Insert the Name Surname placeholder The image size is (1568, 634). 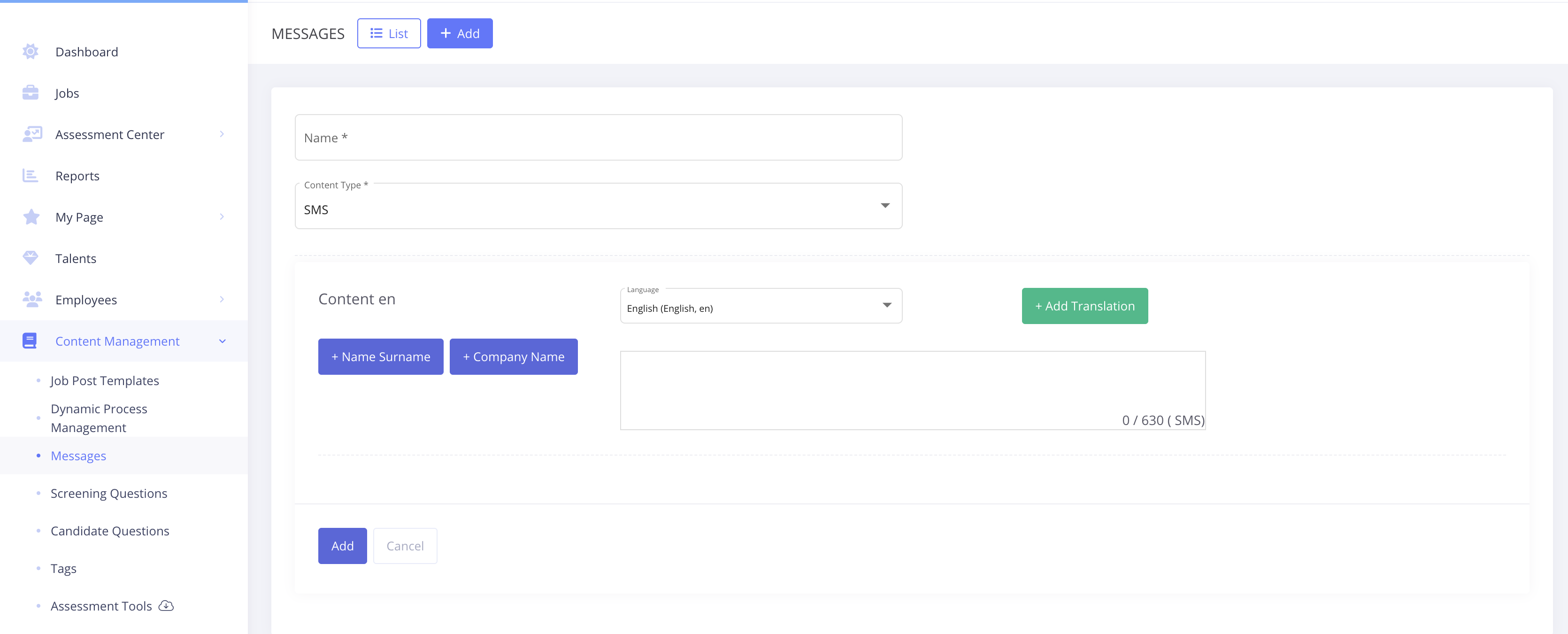380,357
